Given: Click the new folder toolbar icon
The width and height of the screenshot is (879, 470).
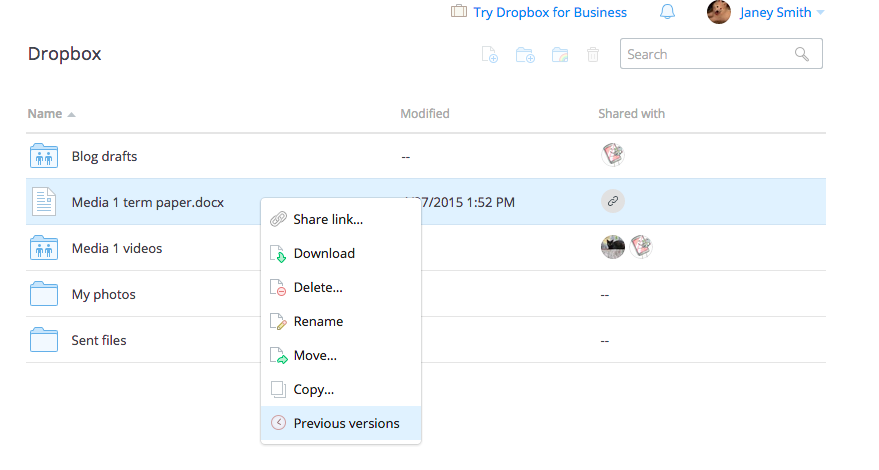Looking at the screenshot, I should click(x=524, y=55).
